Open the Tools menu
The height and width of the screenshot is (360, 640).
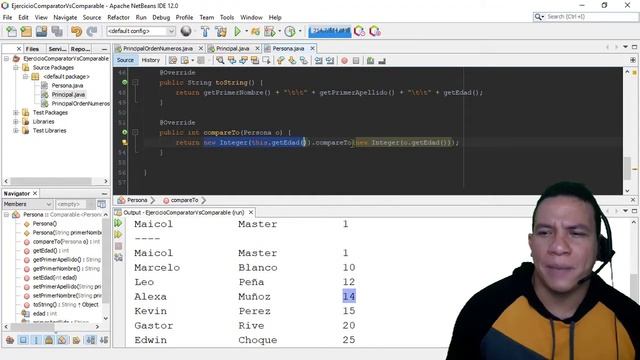(x=227, y=18)
